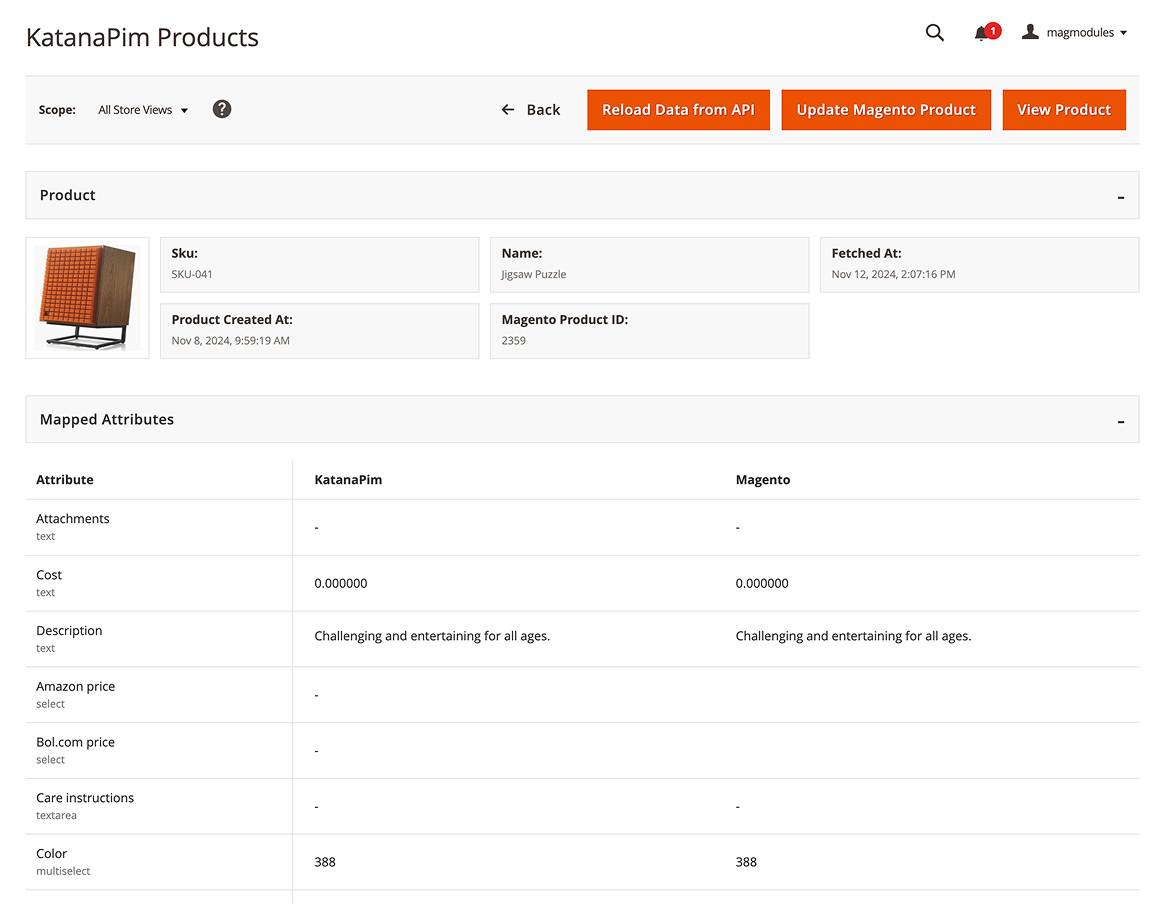Select the Amazon price attribute label

click(76, 687)
